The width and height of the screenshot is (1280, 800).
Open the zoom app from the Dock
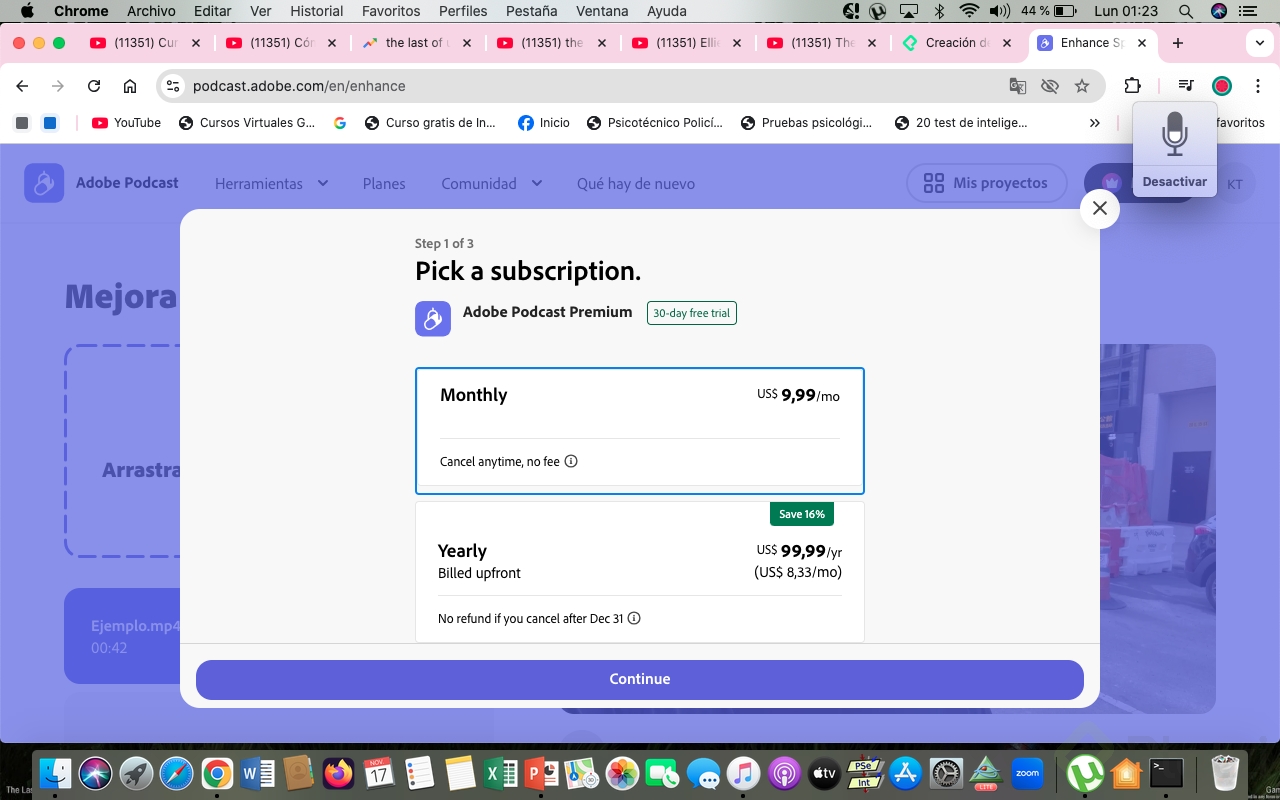click(1027, 773)
